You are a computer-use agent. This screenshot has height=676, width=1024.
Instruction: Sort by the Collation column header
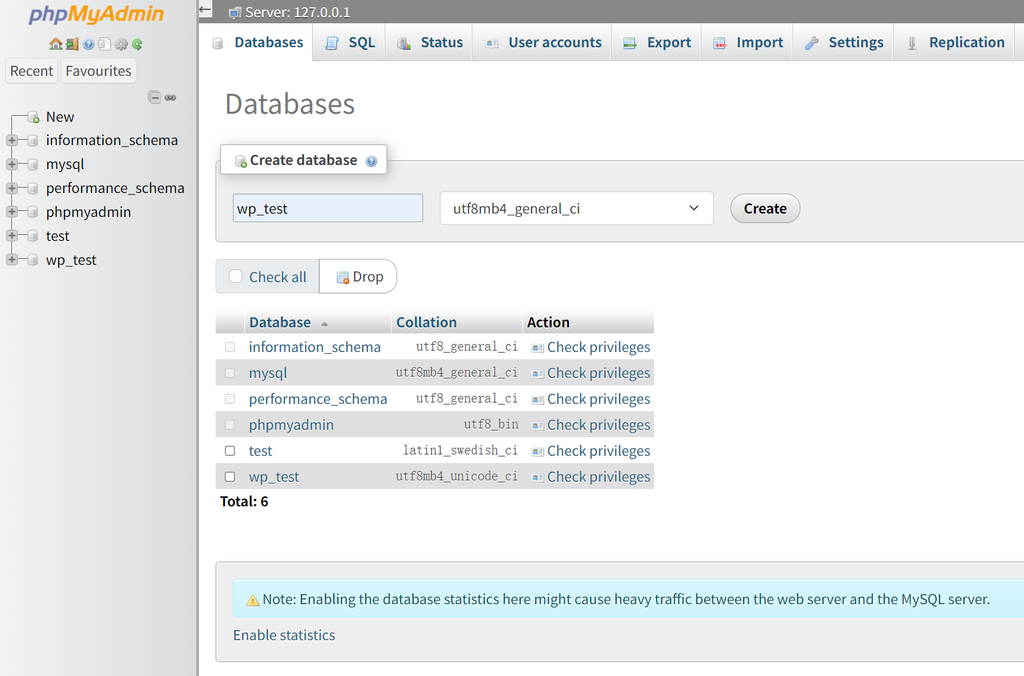(x=426, y=322)
